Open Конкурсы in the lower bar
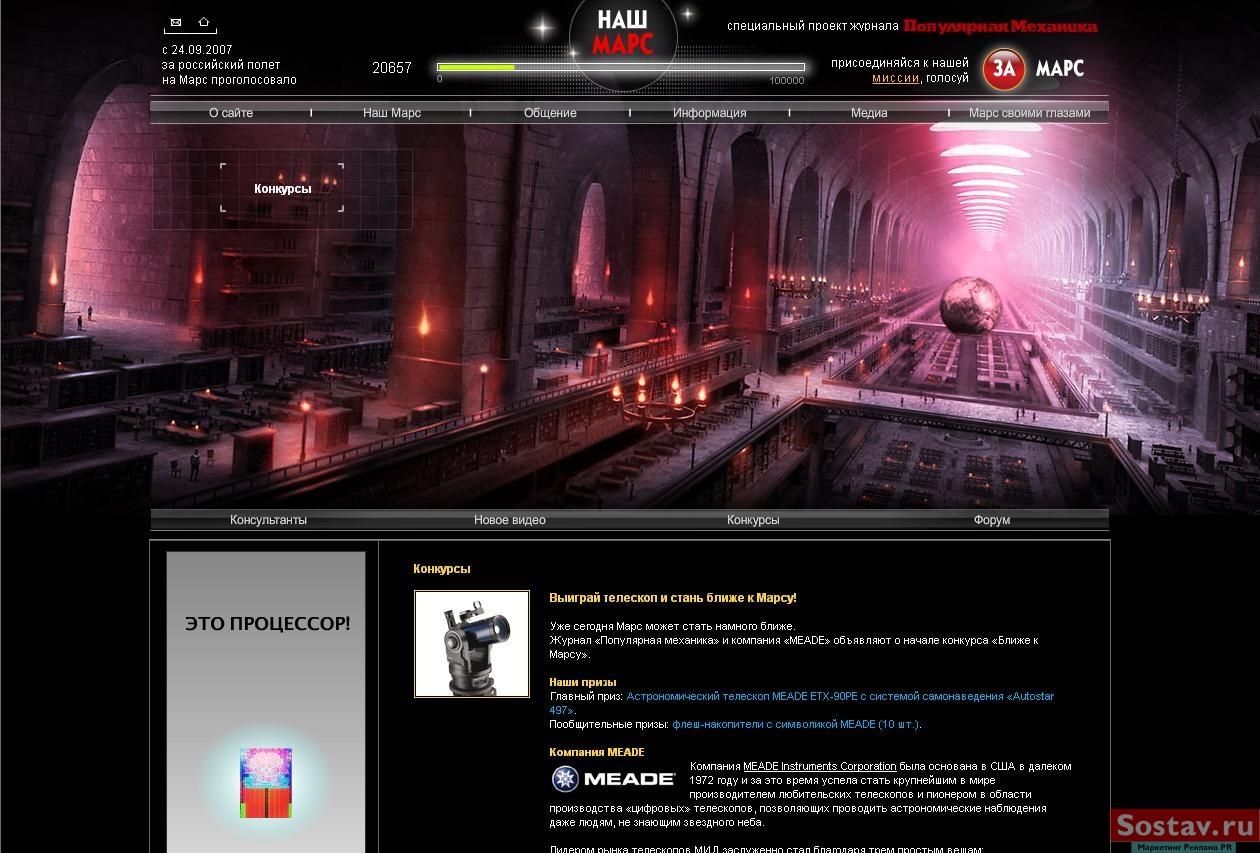The width and height of the screenshot is (1260, 853). click(753, 520)
